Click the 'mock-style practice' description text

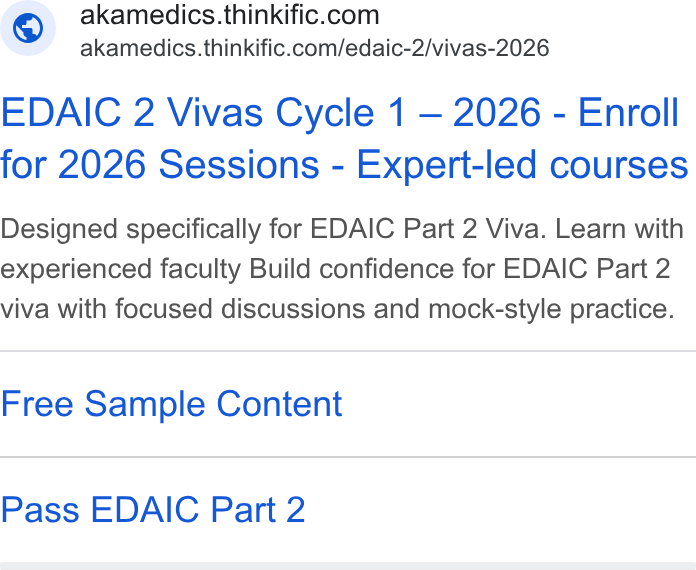[x=551, y=309]
